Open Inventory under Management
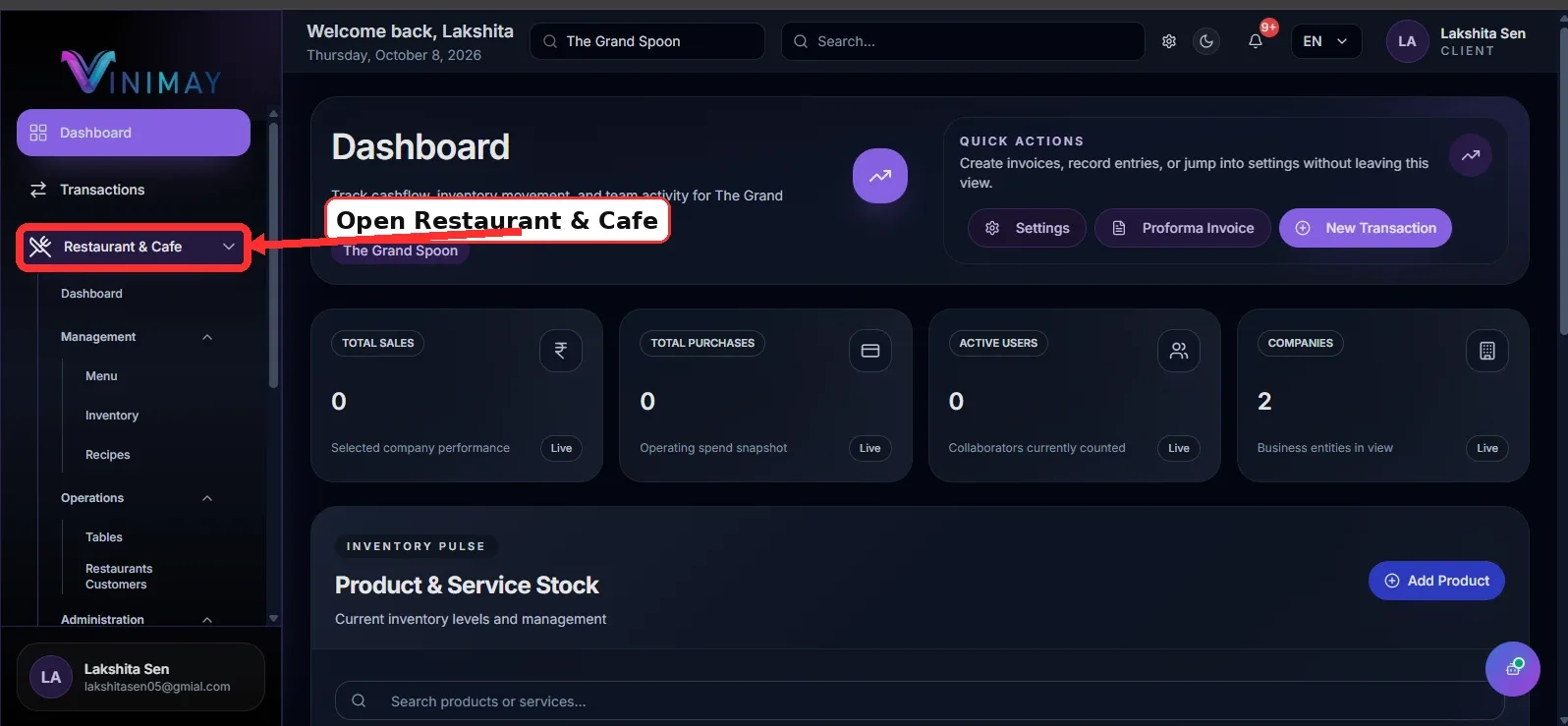 pyautogui.click(x=112, y=416)
